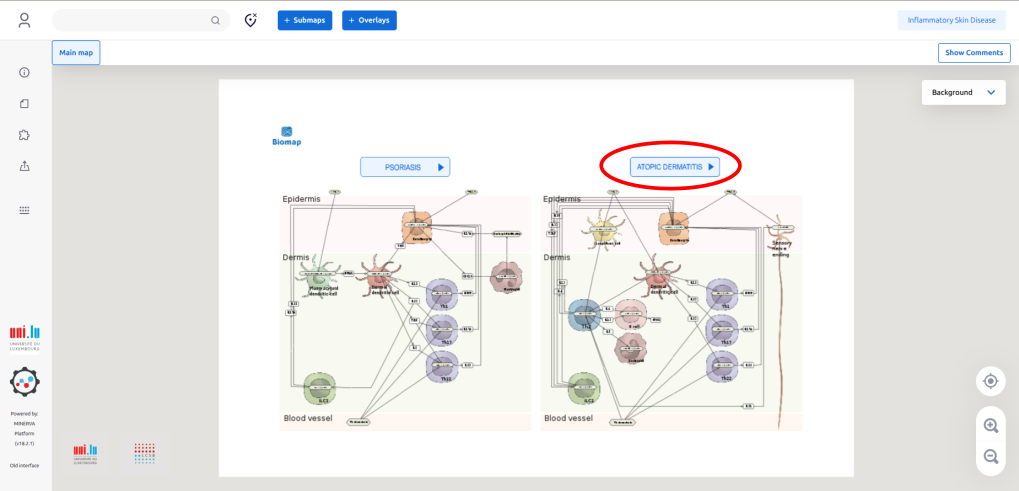Clear map pins with marker icon
Viewport: 1019px width, 491px height.
click(251, 20)
